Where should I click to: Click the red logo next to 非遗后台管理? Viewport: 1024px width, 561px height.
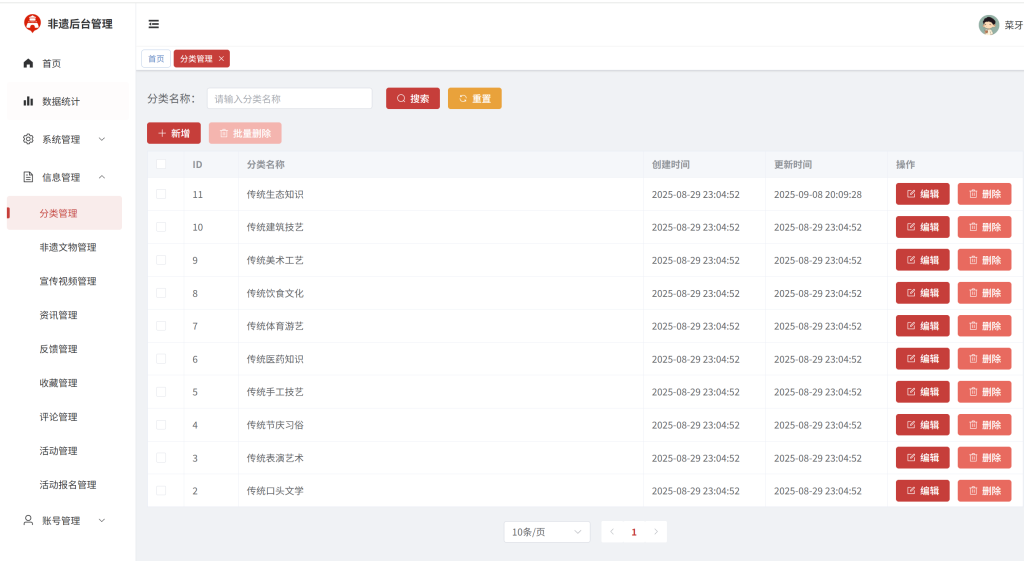click(32, 24)
